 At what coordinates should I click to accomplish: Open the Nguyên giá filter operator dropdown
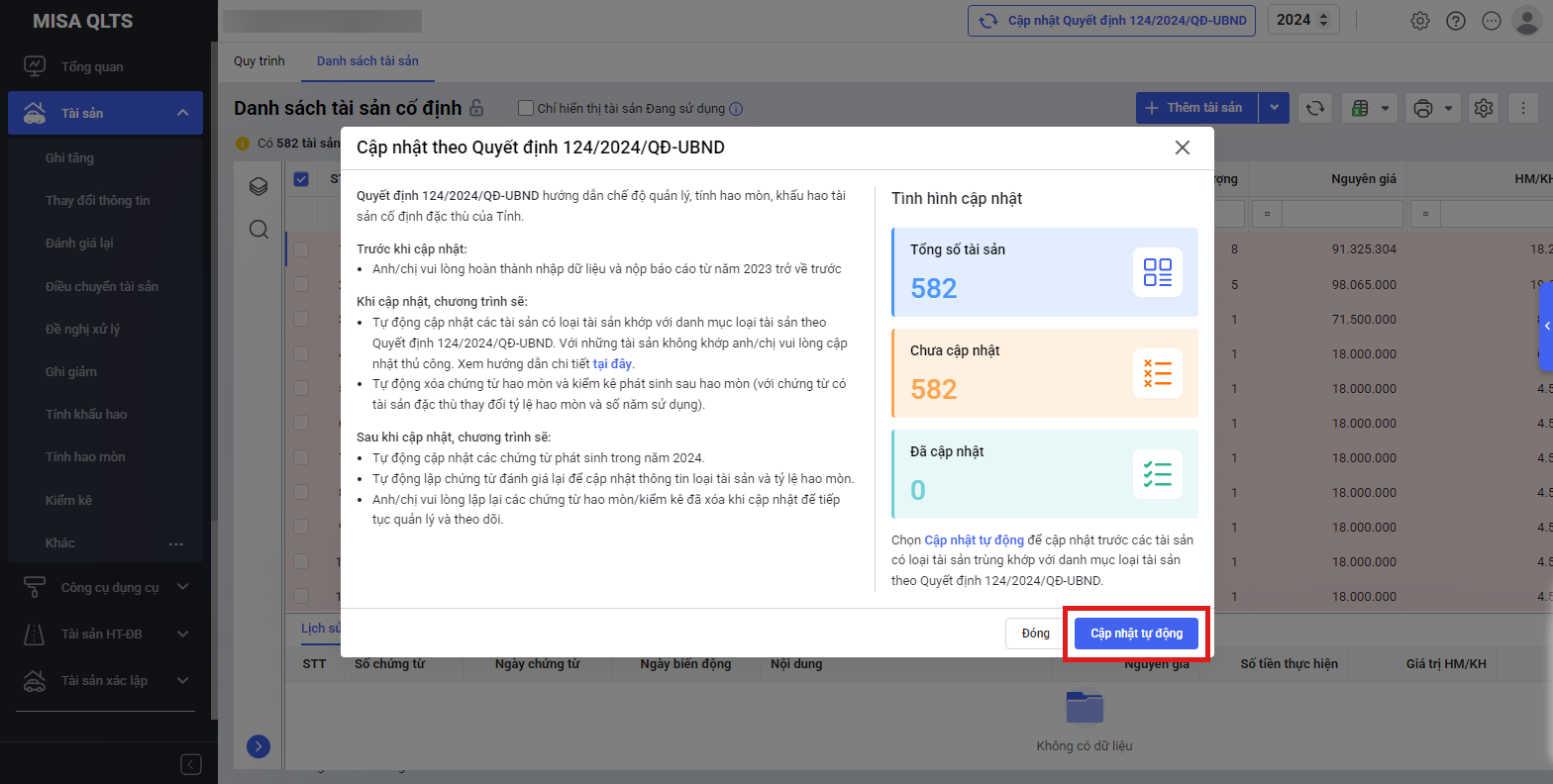1266,214
